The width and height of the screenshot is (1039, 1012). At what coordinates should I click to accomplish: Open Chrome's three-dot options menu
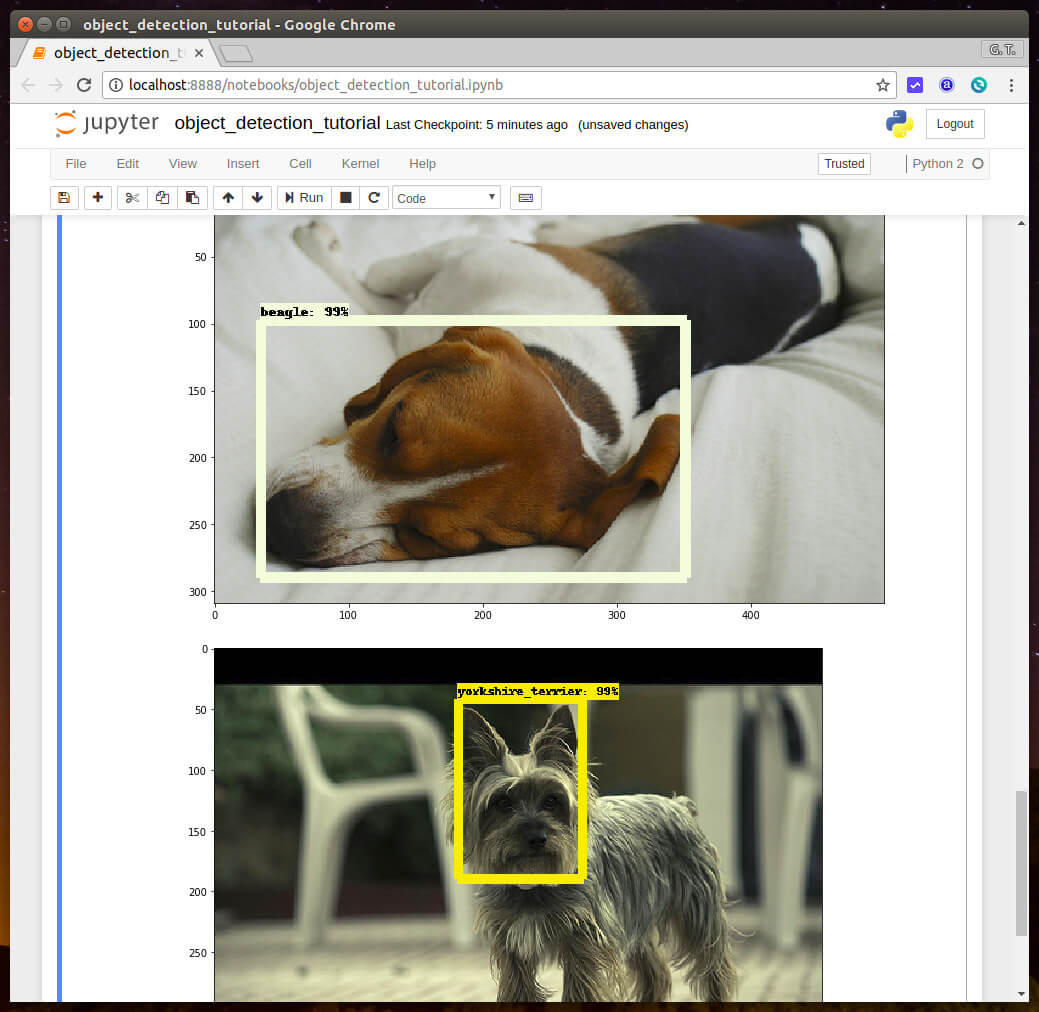(x=1012, y=85)
